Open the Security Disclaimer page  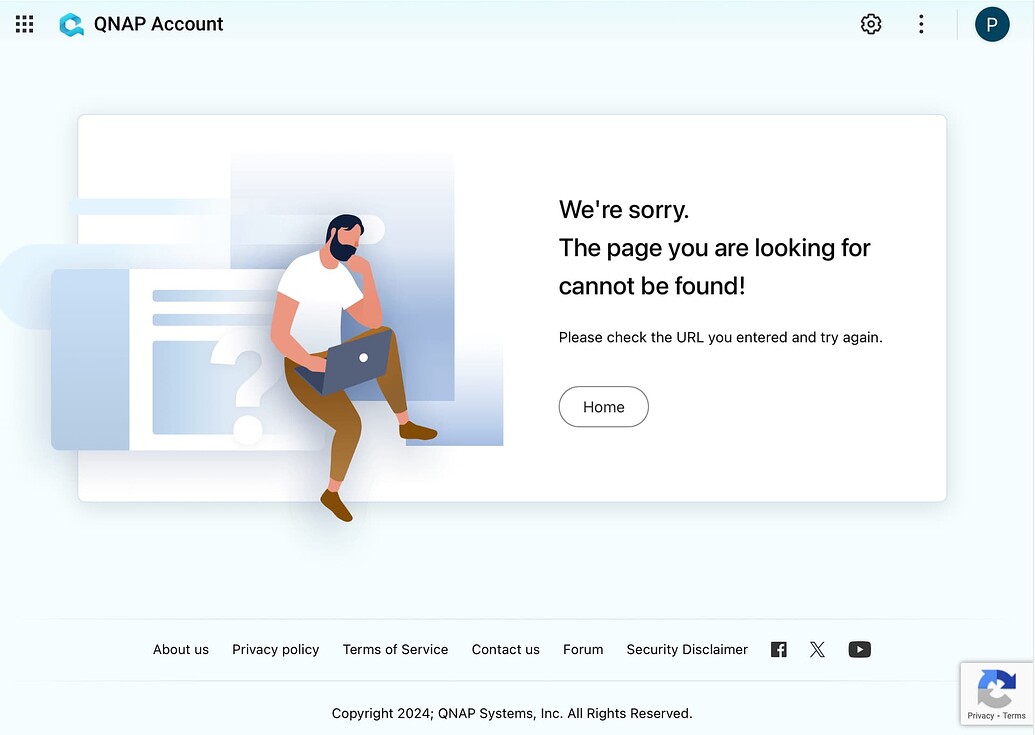click(x=686, y=649)
